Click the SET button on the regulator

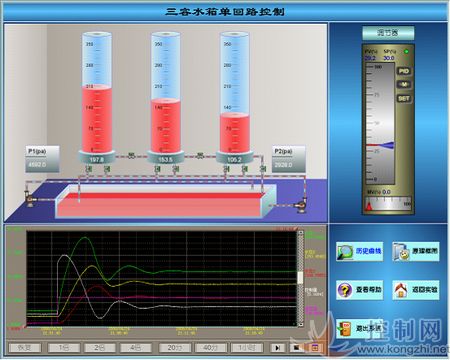(x=404, y=99)
